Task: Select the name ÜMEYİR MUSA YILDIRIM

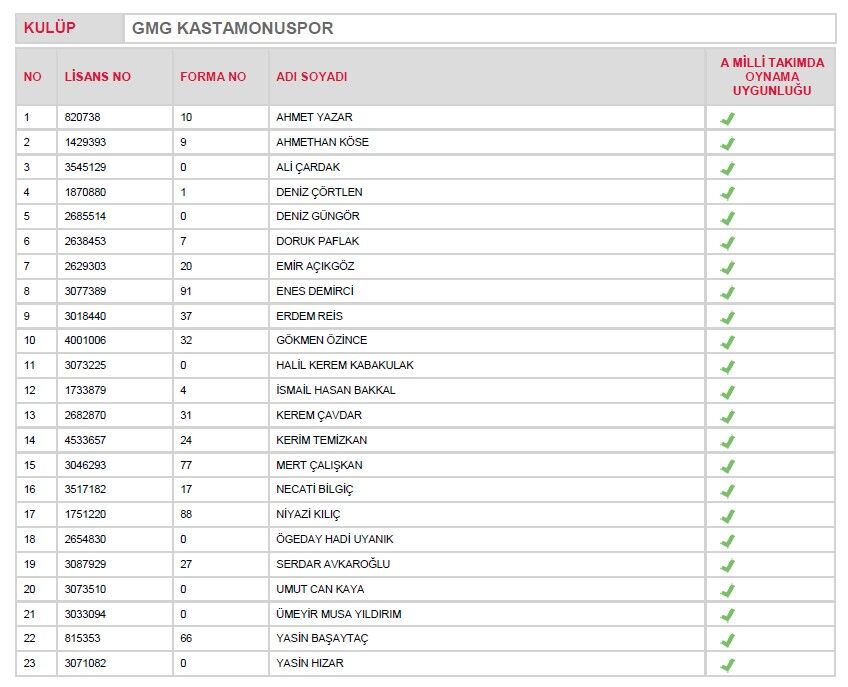Action: [x=339, y=613]
